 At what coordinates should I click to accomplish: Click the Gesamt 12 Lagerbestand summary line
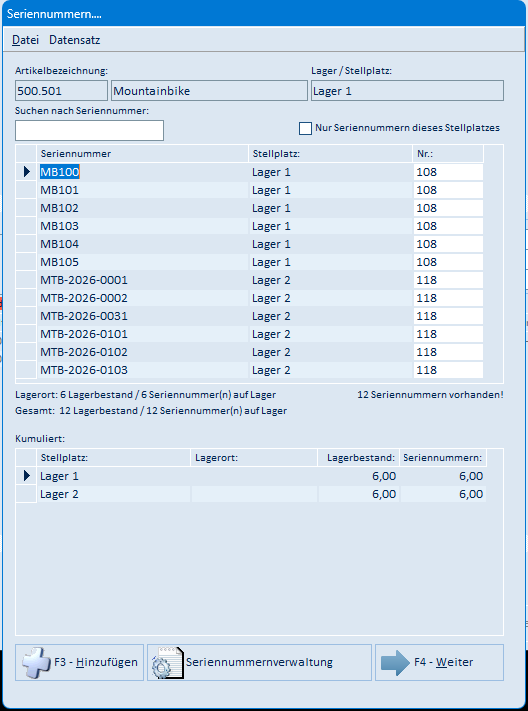pyautogui.click(x=151, y=411)
